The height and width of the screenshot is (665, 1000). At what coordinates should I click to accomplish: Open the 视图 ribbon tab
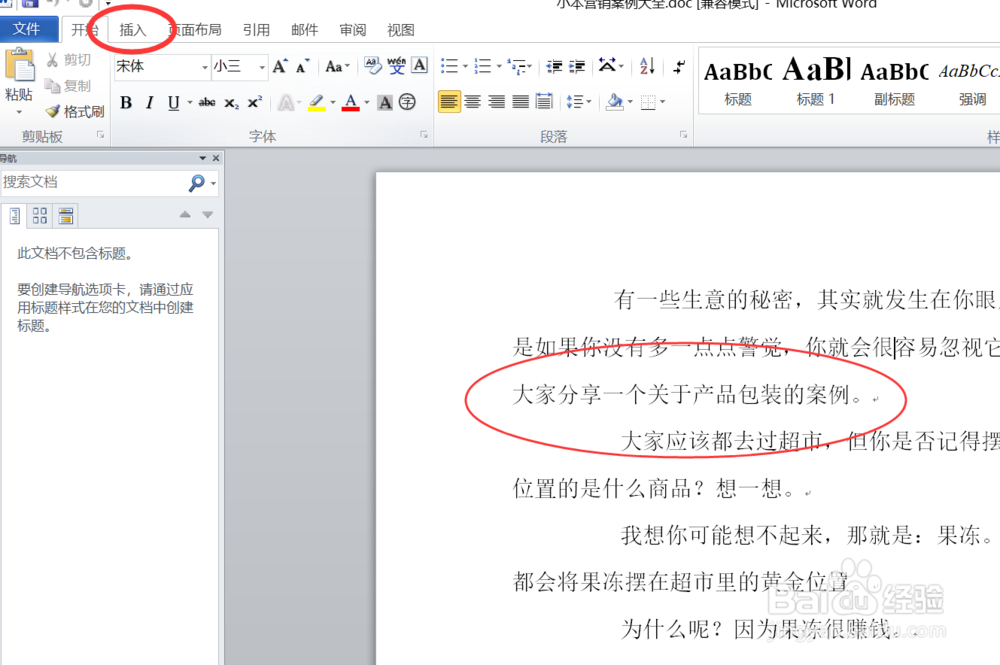click(401, 30)
